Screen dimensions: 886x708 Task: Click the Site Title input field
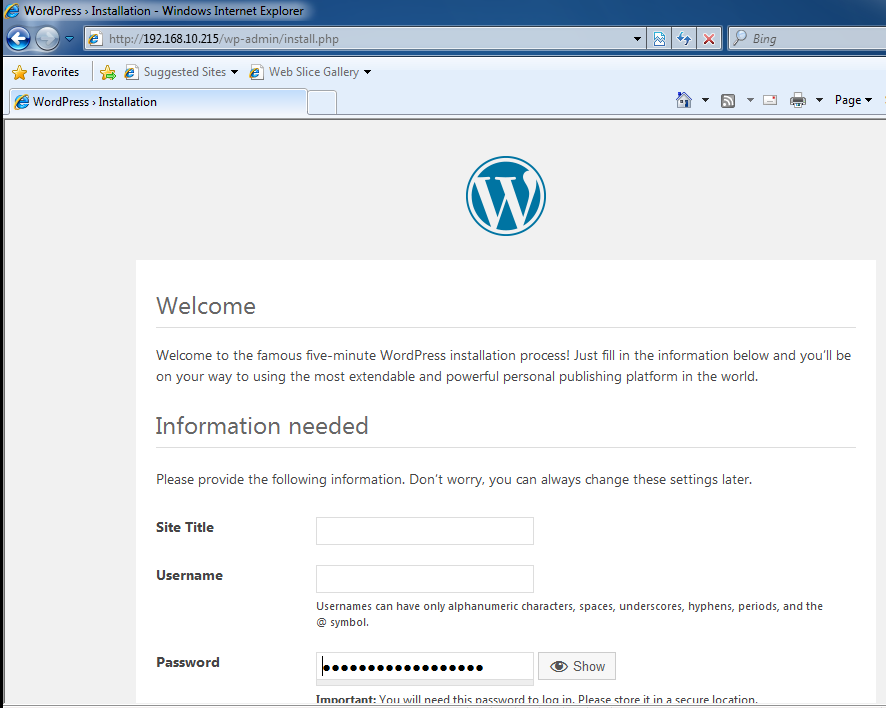(x=424, y=531)
